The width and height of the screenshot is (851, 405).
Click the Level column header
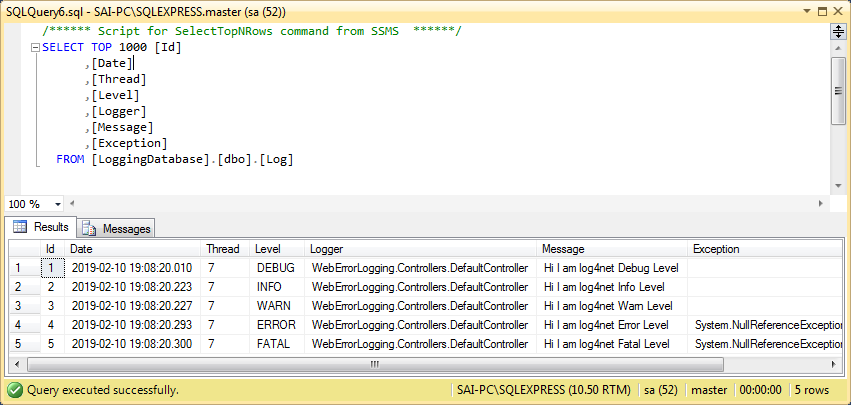click(x=277, y=249)
